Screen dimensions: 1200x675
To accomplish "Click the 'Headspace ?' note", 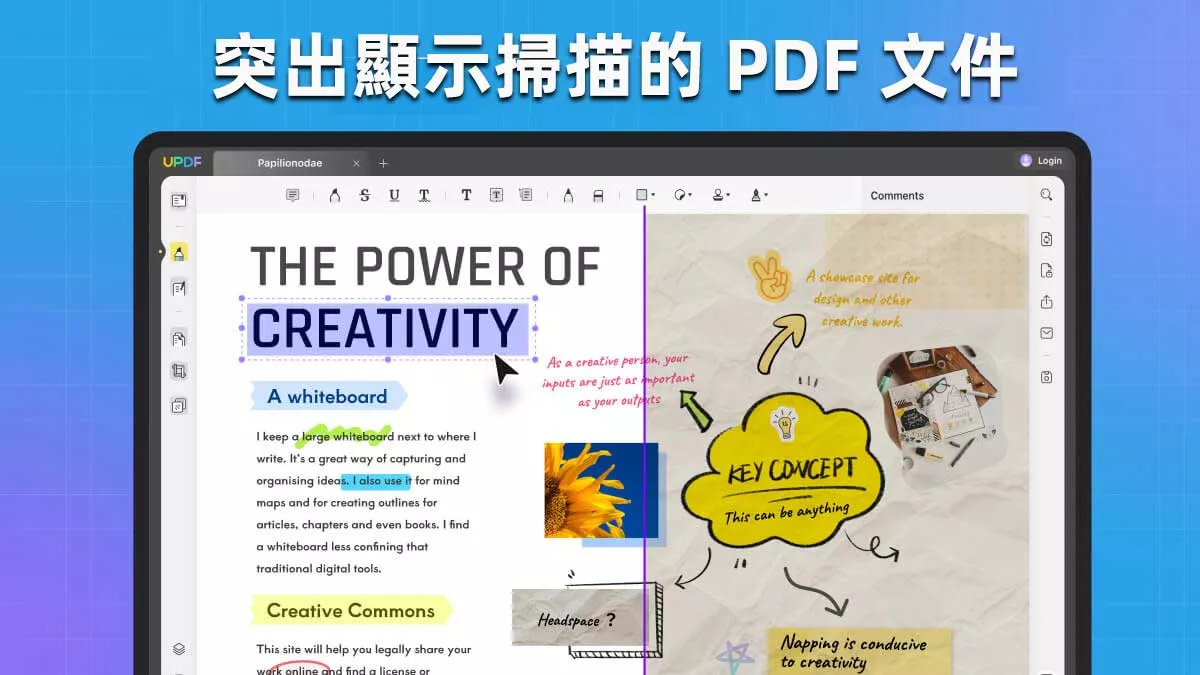I will (x=577, y=619).
